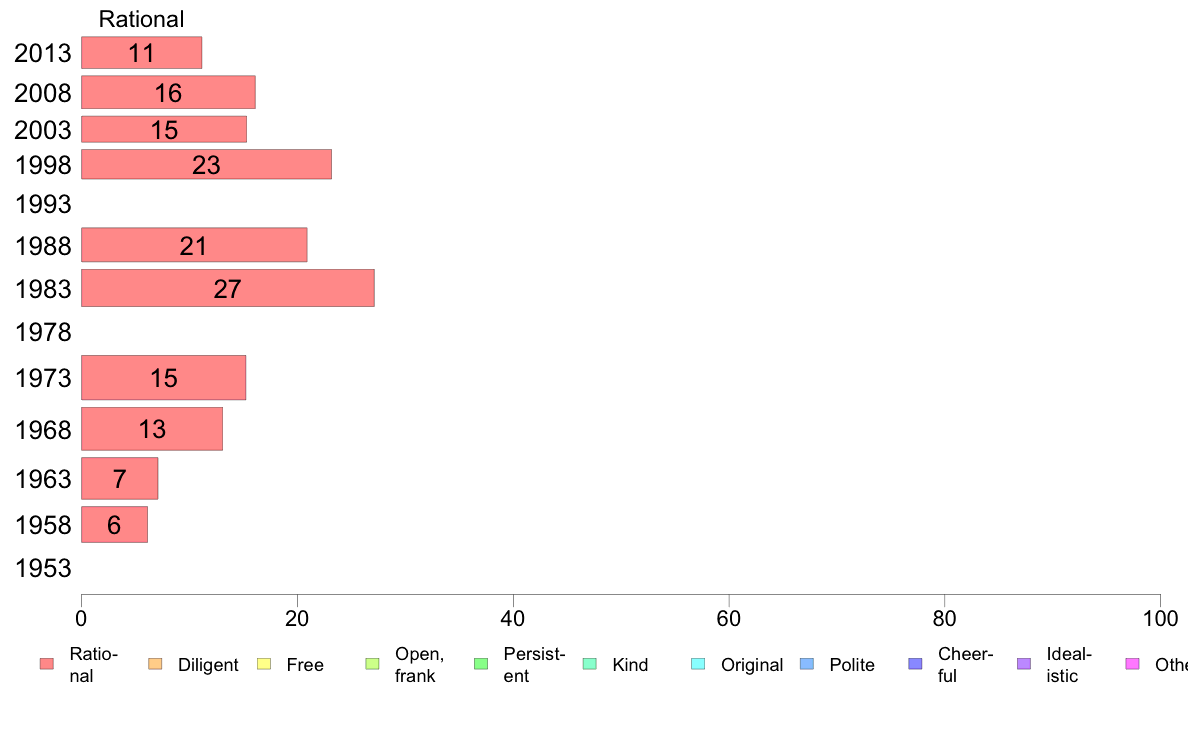Screen dimensions: 1188x736
Task: Click the Rational column heading
Action: pos(142,19)
